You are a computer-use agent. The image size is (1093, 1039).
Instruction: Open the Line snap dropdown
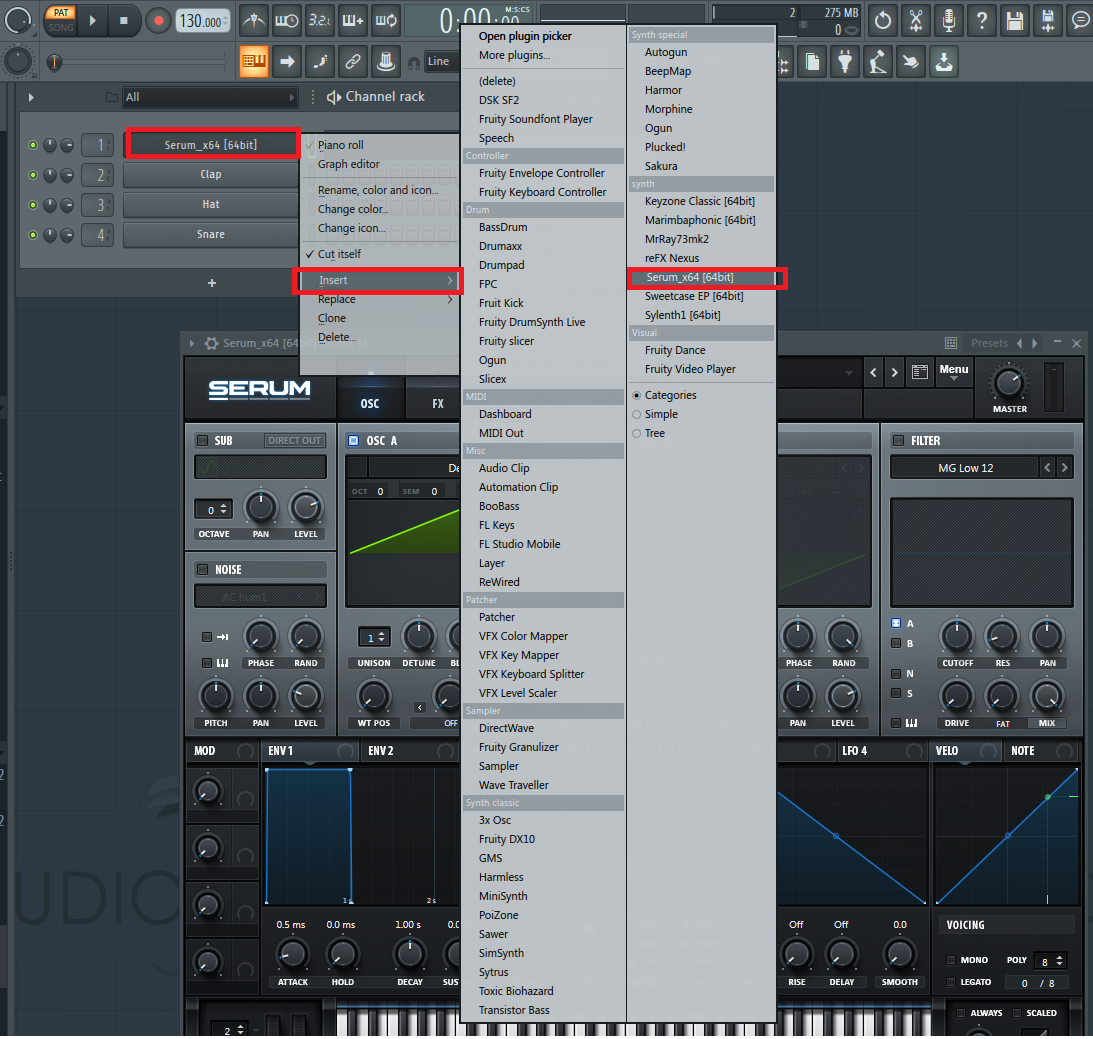(442, 61)
